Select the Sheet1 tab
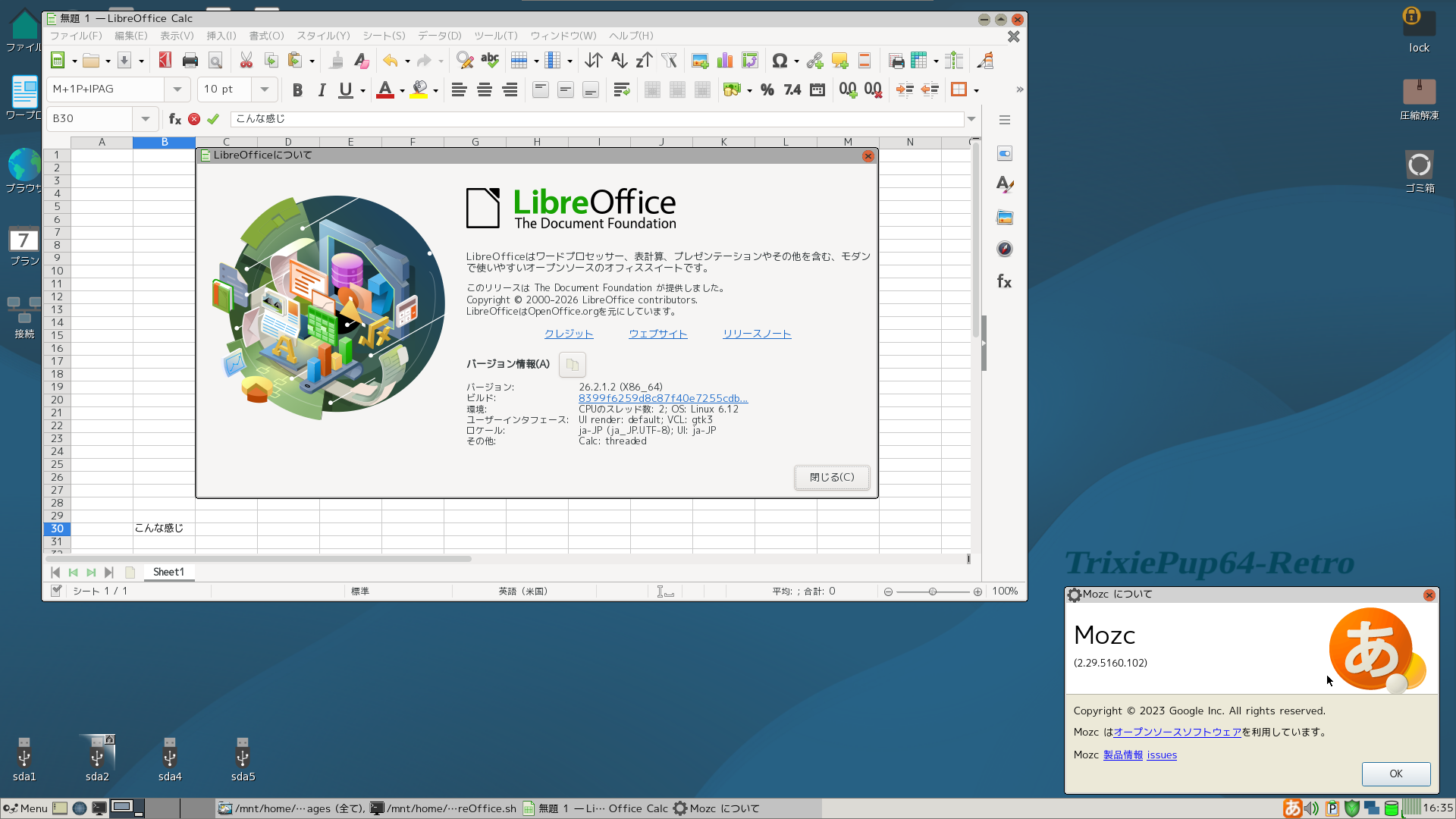1456x819 pixels. click(168, 573)
